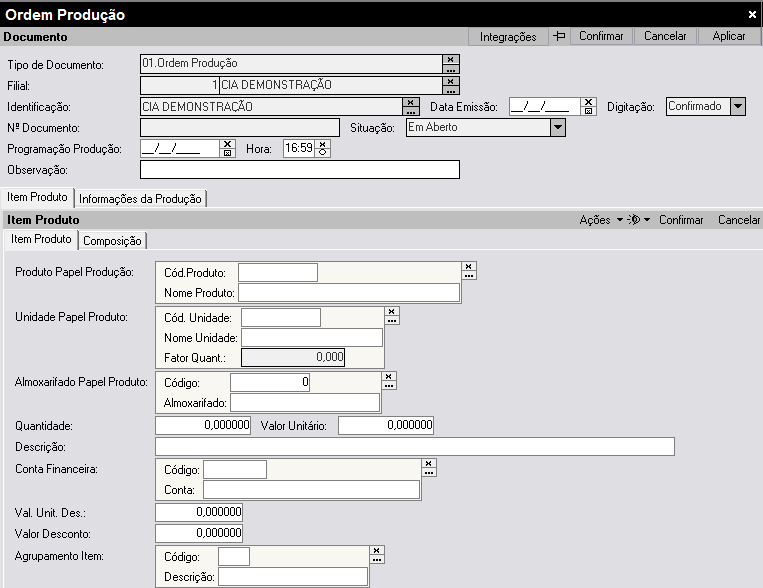Open calendar picker for Data Emissão

click(x=588, y=111)
